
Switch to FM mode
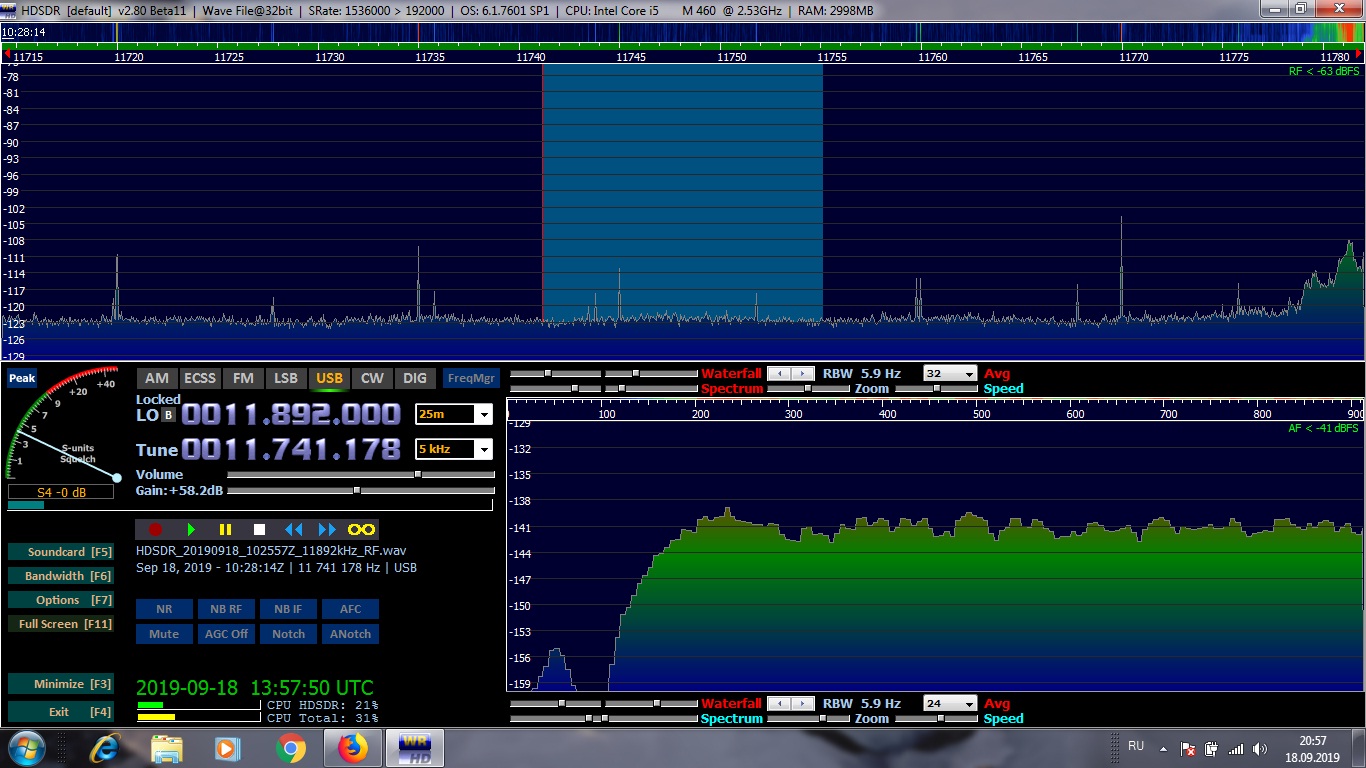coord(243,378)
